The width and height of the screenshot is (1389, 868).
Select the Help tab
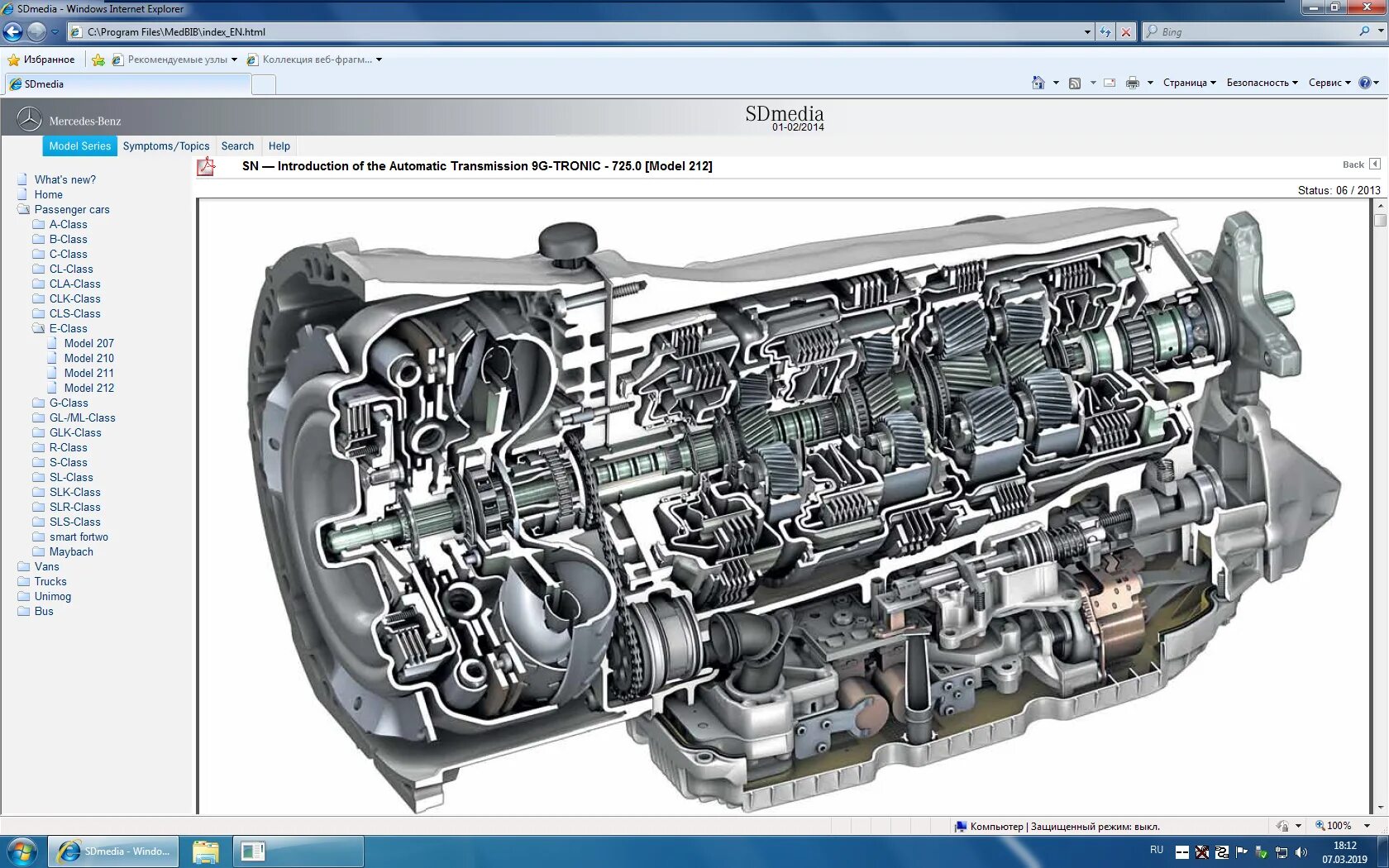tap(279, 146)
